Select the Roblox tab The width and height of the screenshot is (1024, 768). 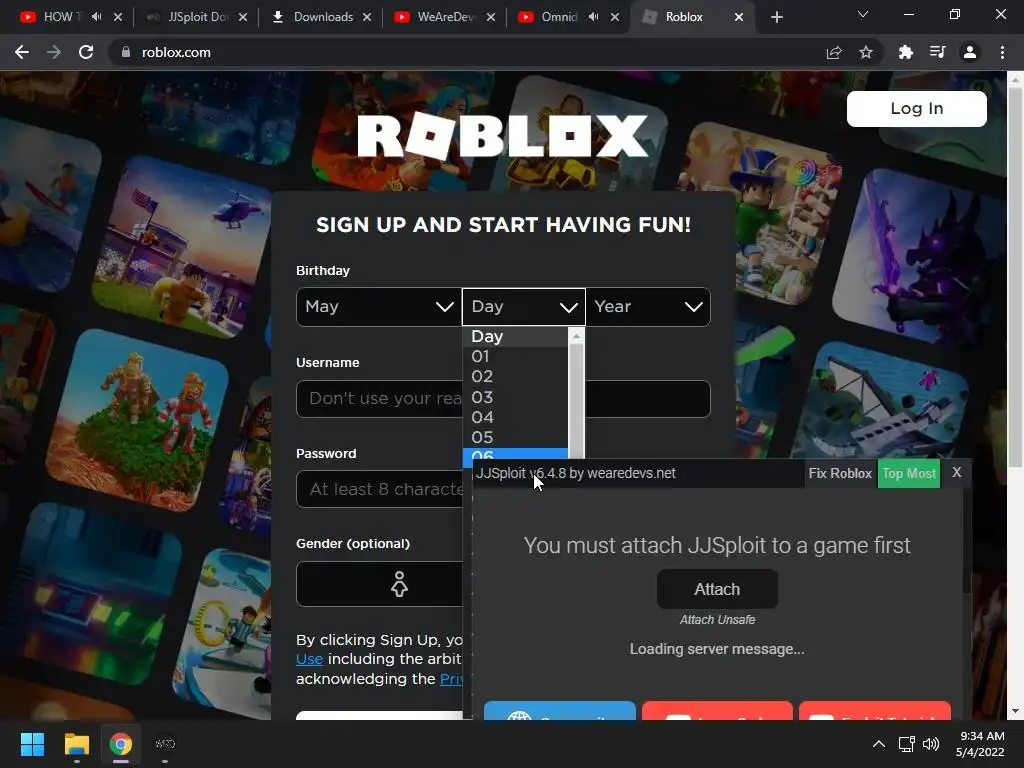(x=682, y=17)
